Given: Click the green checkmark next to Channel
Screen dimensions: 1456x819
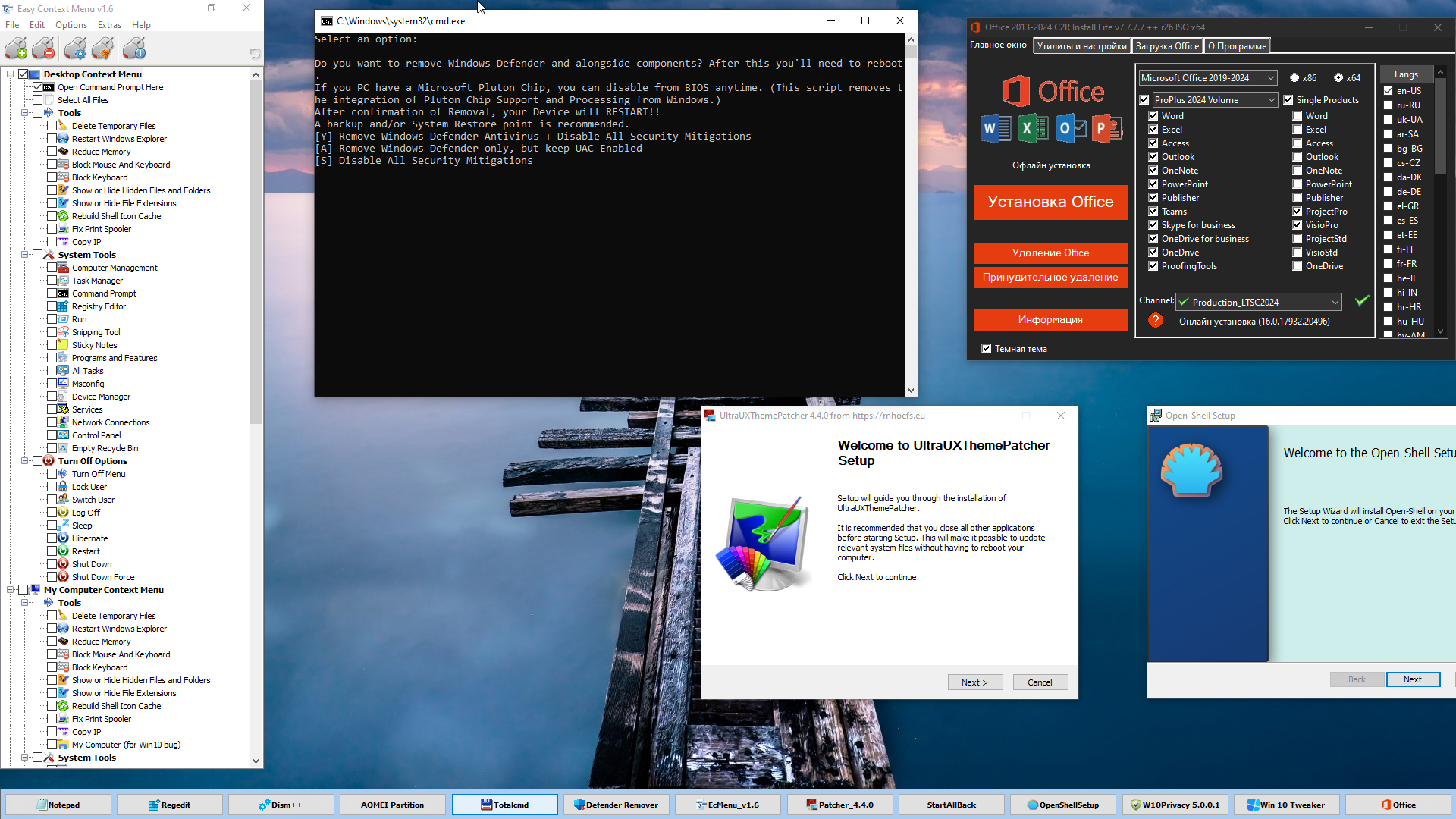Looking at the screenshot, I should [x=1362, y=301].
